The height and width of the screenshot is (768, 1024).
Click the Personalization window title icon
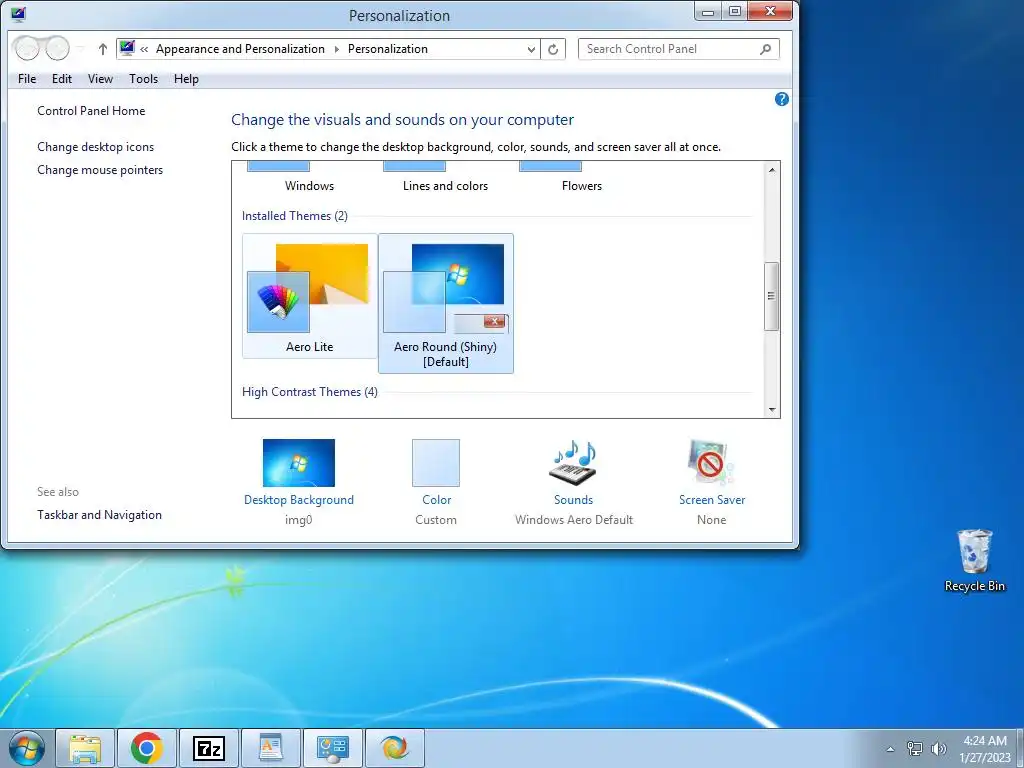click(x=18, y=14)
